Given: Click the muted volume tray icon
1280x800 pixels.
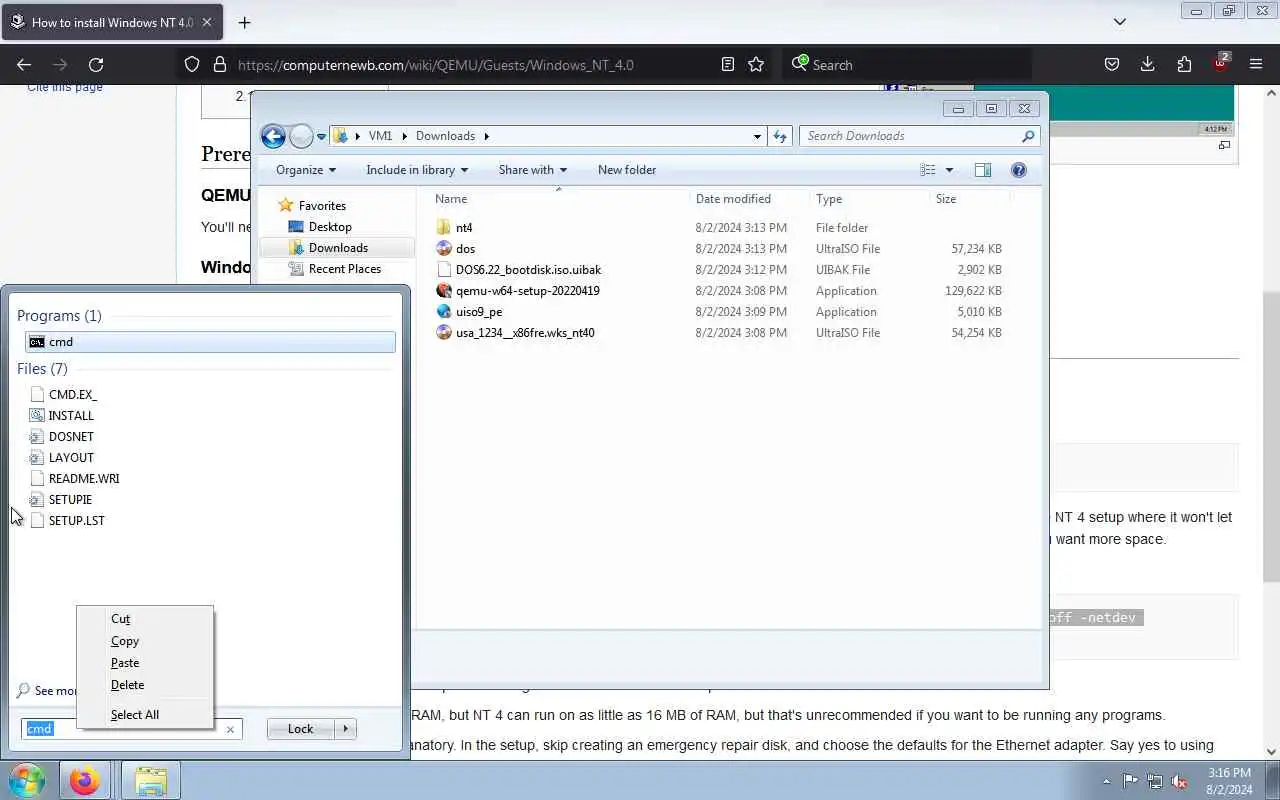Looking at the screenshot, I should click(x=1179, y=781).
